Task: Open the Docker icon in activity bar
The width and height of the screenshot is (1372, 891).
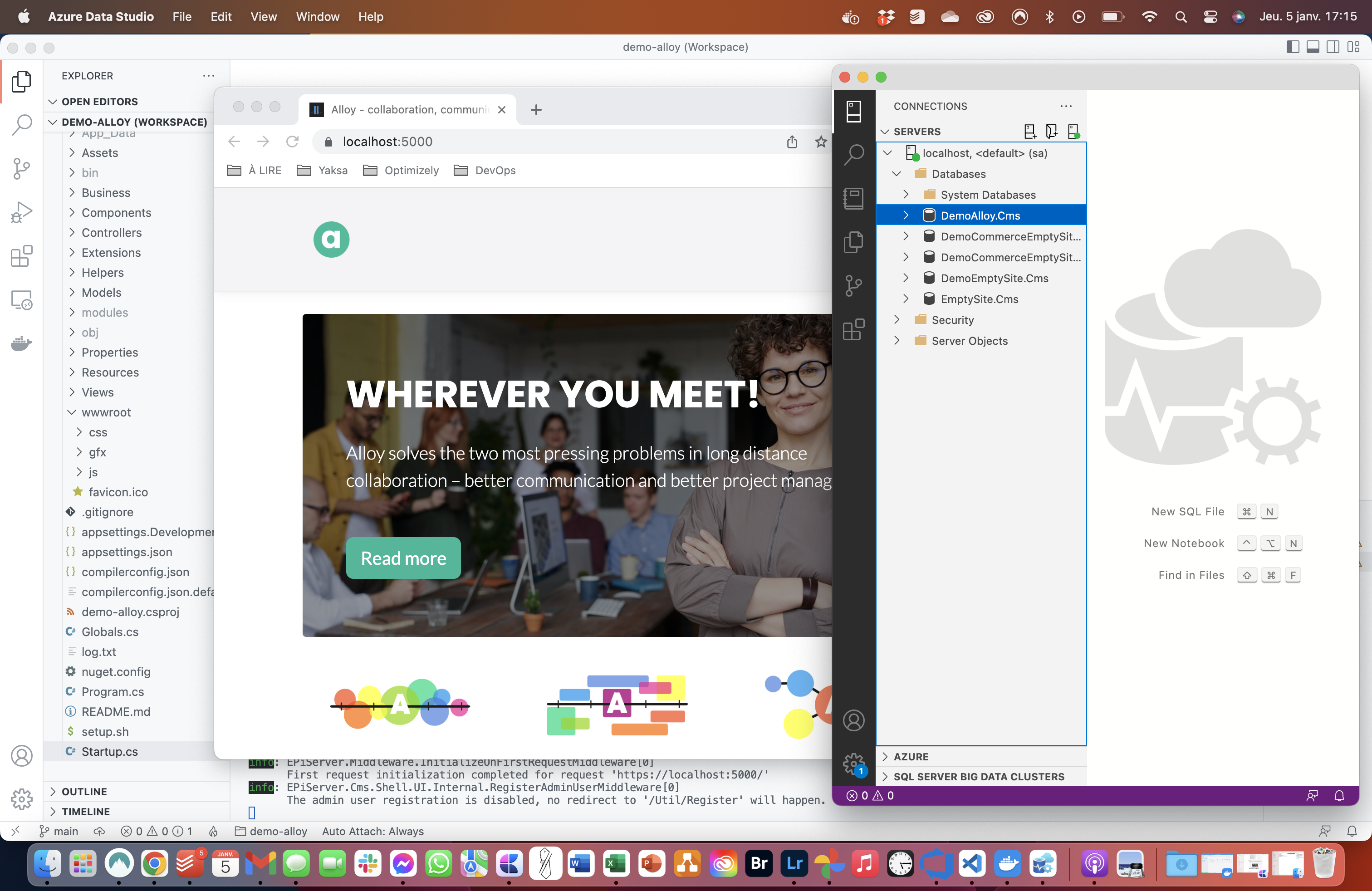Action: point(21,343)
